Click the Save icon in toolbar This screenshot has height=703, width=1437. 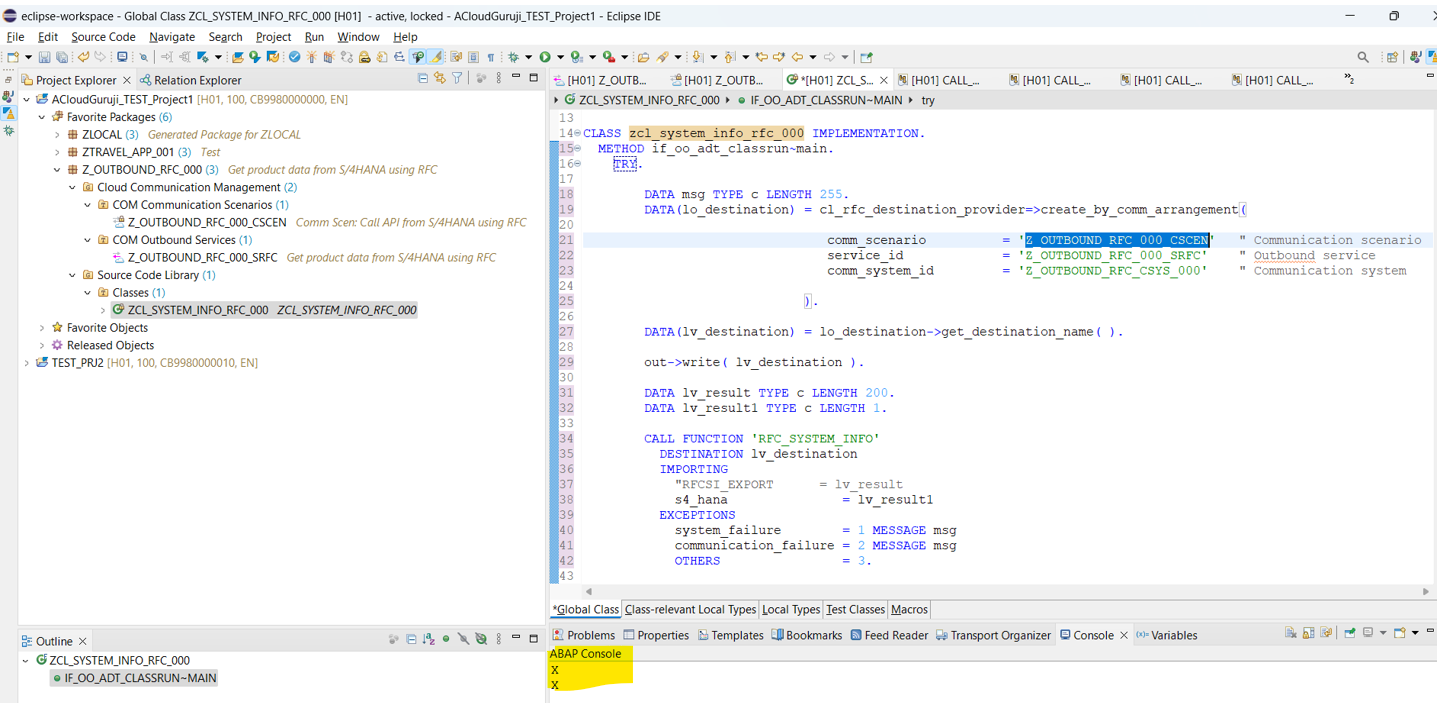(44, 57)
